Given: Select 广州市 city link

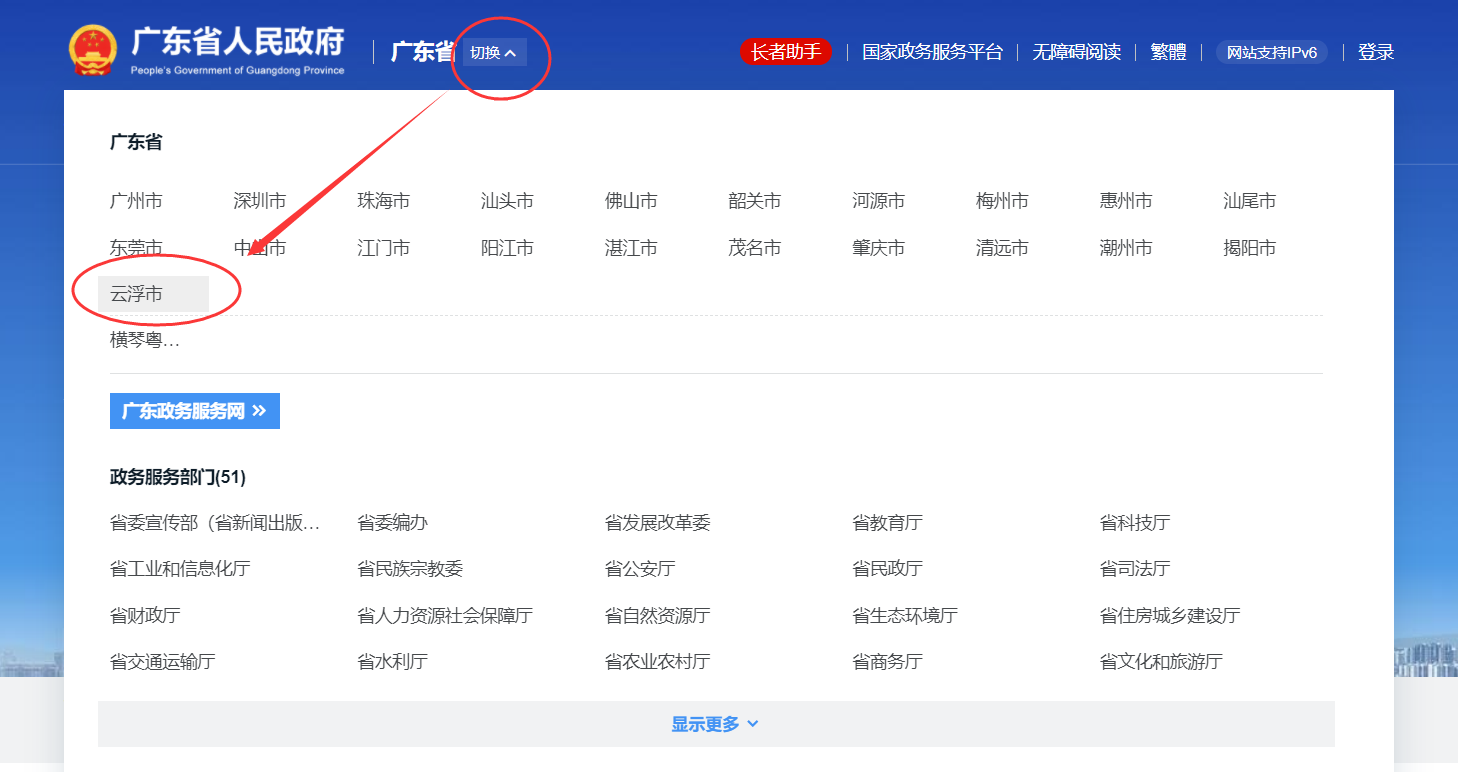Looking at the screenshot, I should [137, 200].
